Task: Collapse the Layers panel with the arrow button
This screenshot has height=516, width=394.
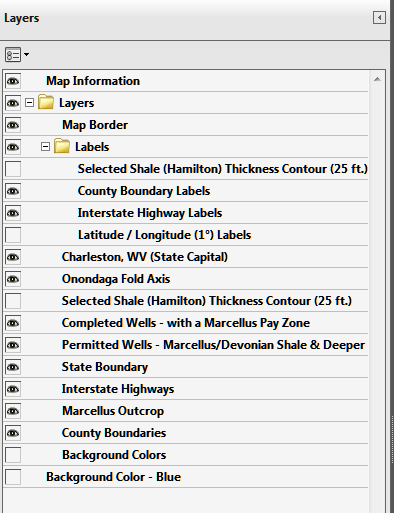Action: [379, 18]
